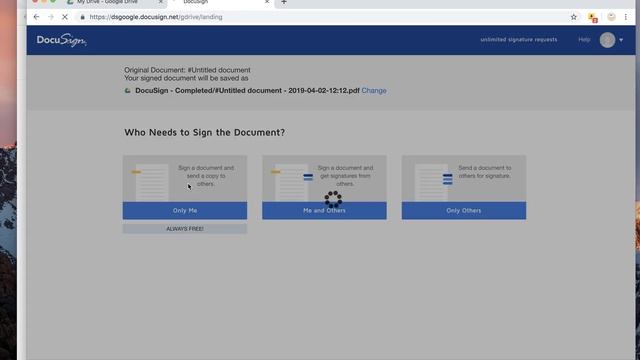Click the DocuSign logo

point(61,40)
